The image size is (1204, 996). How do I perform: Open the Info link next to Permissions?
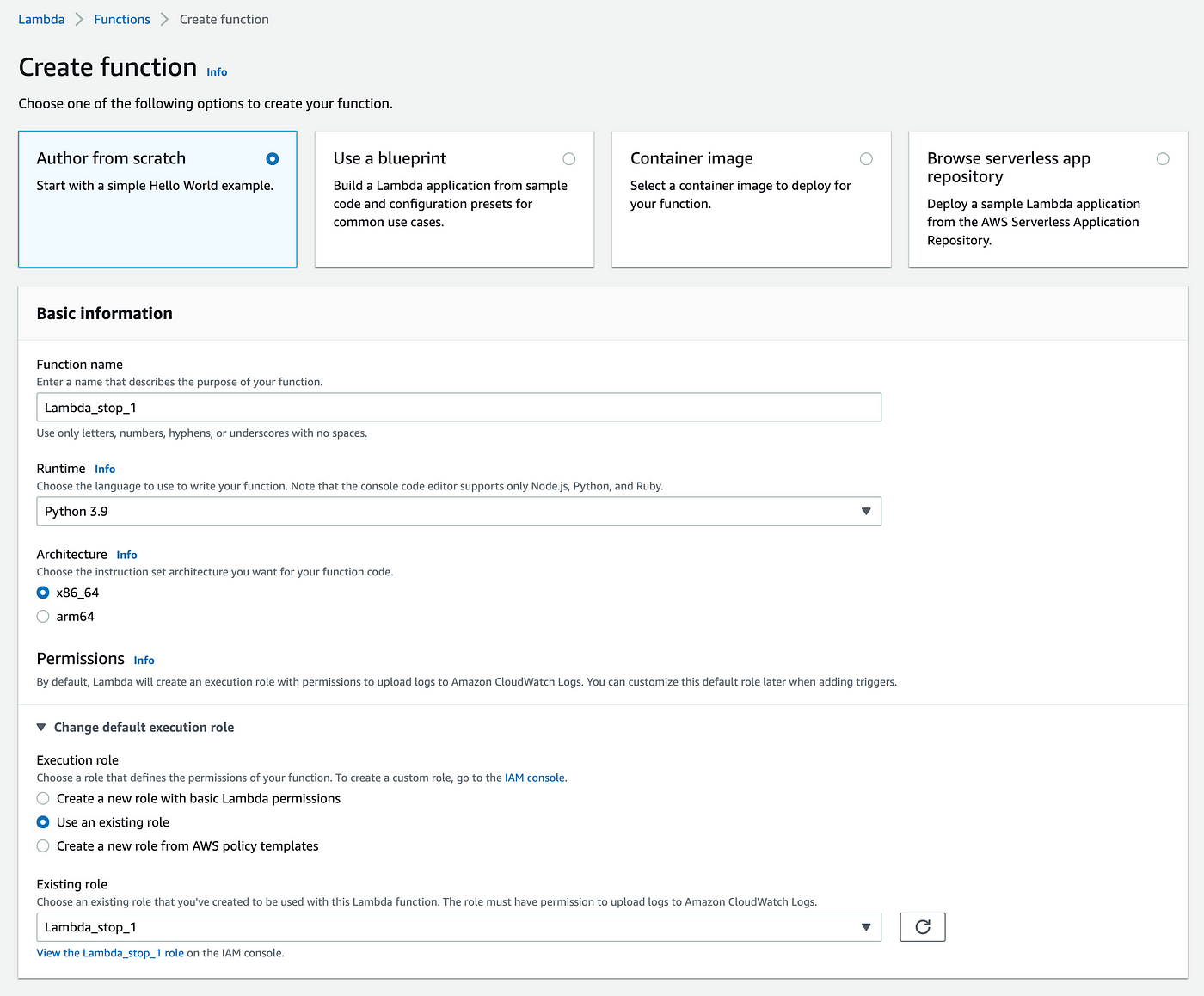click(x=144, y=661)
